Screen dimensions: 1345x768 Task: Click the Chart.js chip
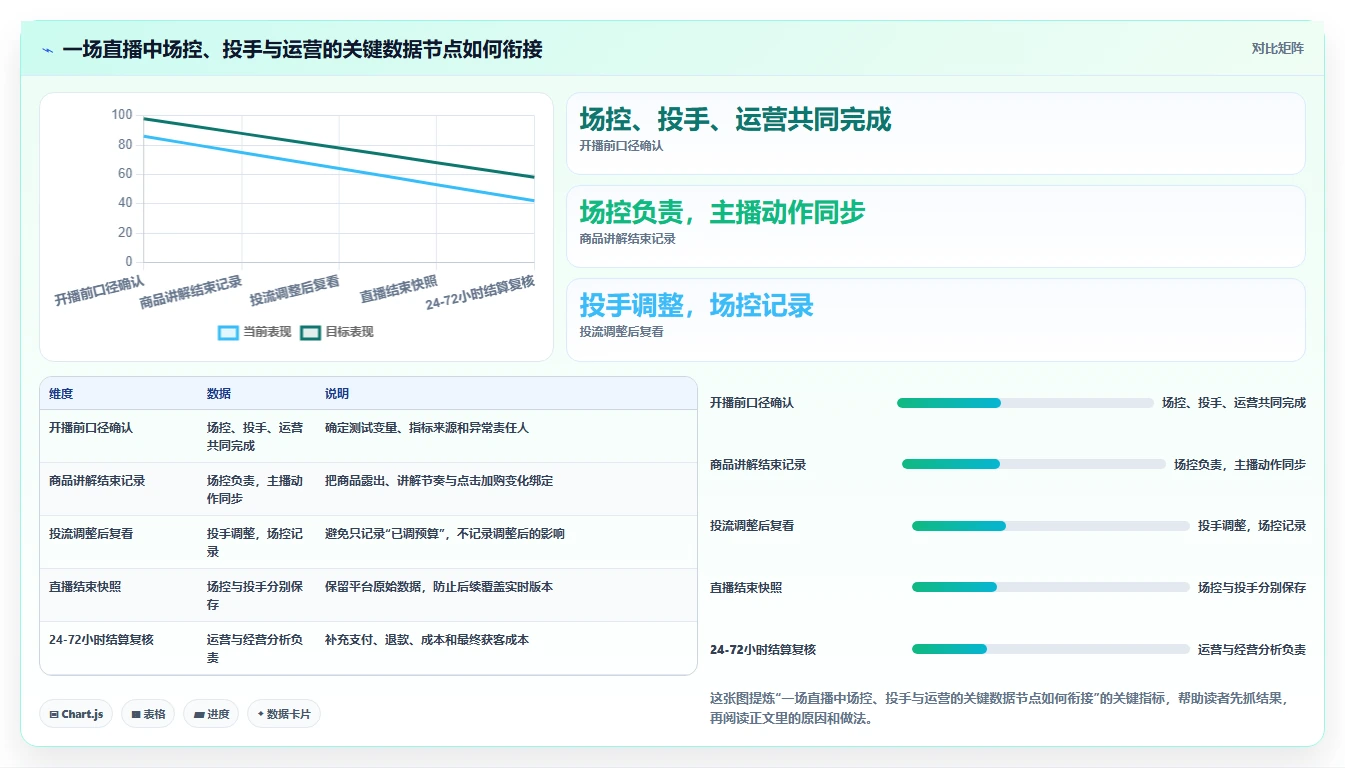pos(77,714)
